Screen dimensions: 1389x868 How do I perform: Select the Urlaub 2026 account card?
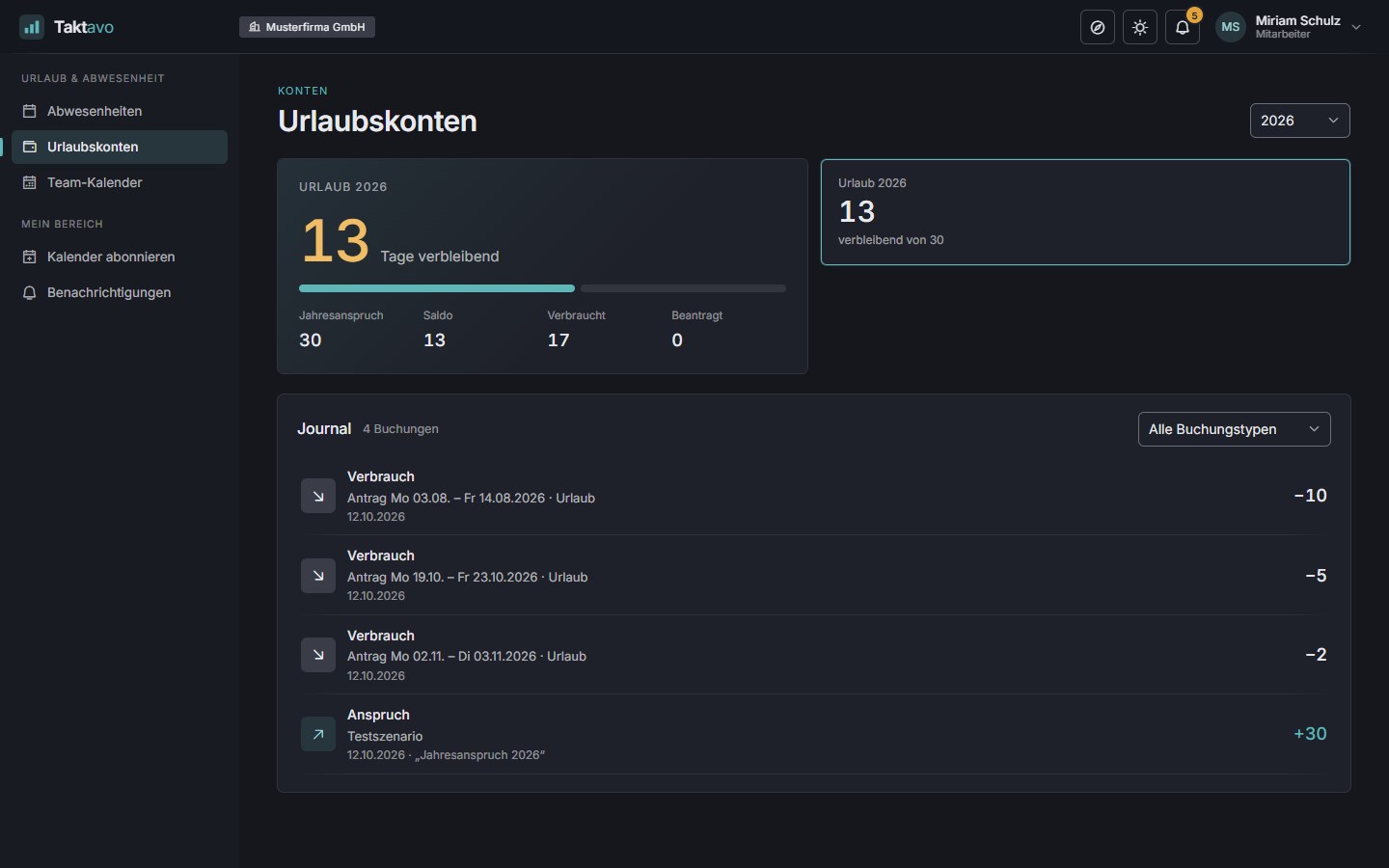1085,212
